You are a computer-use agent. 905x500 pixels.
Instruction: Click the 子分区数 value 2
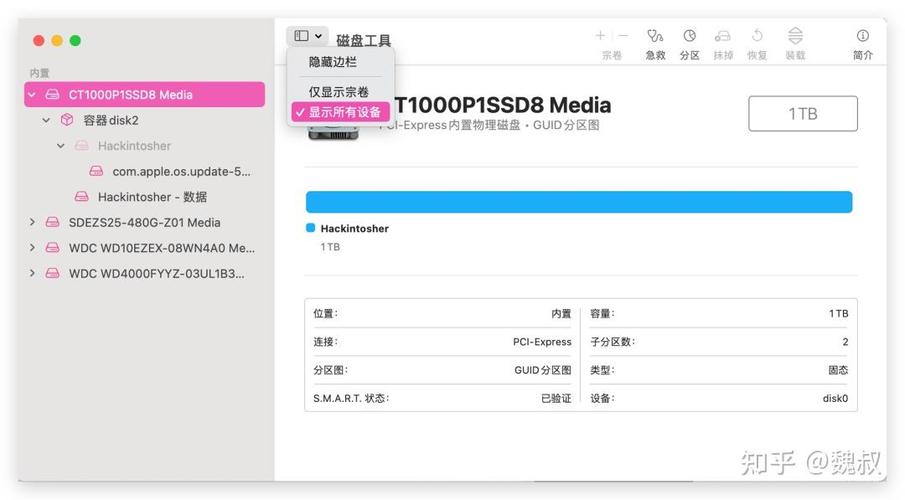(x=845, y=342)
